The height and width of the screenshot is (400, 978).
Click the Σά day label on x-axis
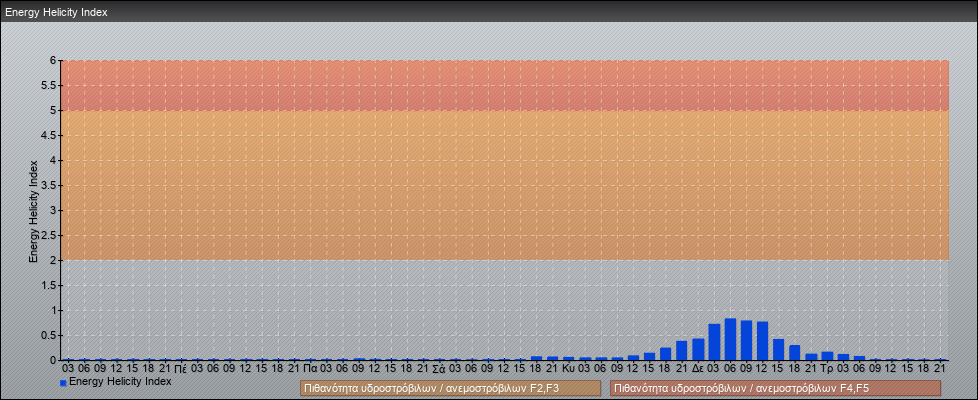pos(439,368)
